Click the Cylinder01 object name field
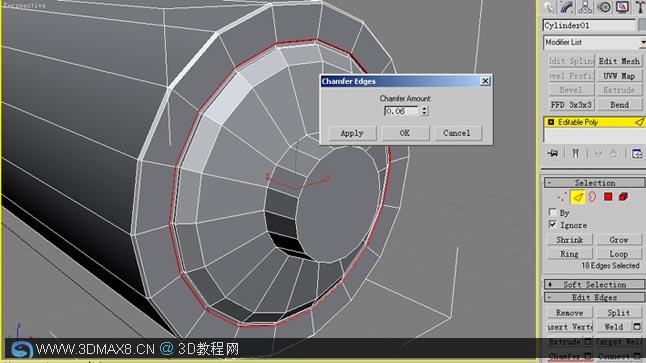Viewport: 646px width, 363px height. point(589,26)
